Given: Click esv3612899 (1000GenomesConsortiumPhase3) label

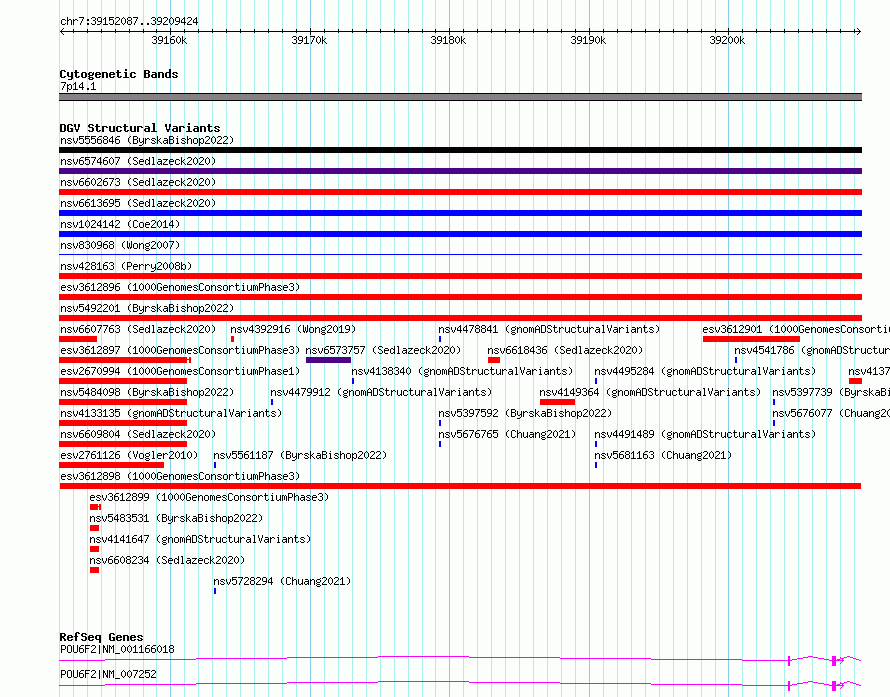Looking at the screenshot, I should 209,497.
